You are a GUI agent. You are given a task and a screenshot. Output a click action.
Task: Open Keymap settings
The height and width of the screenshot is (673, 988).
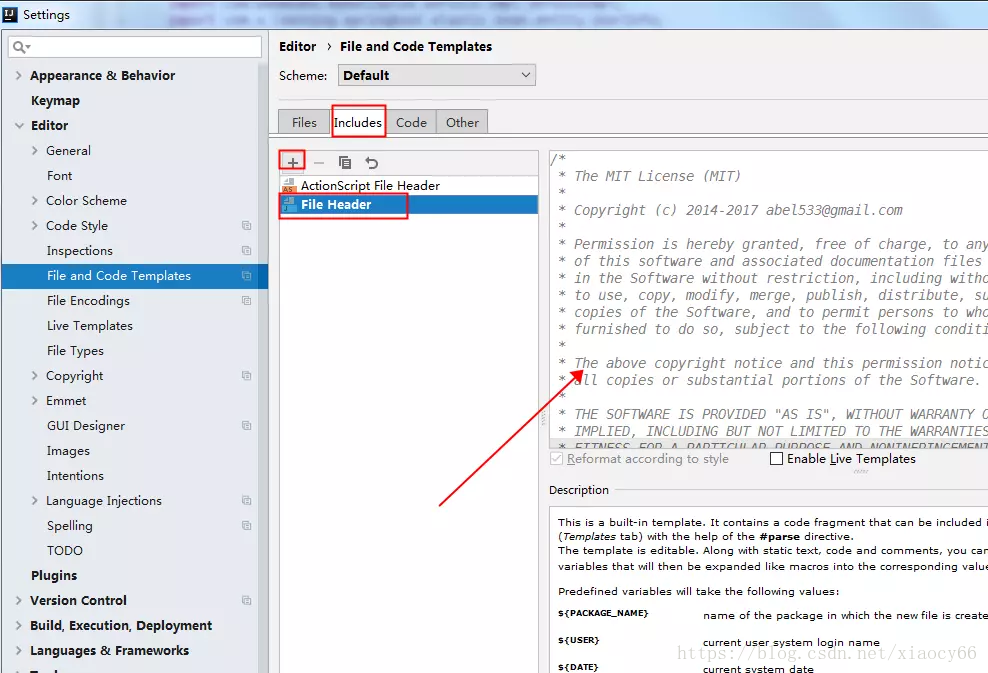click(55, 101)
